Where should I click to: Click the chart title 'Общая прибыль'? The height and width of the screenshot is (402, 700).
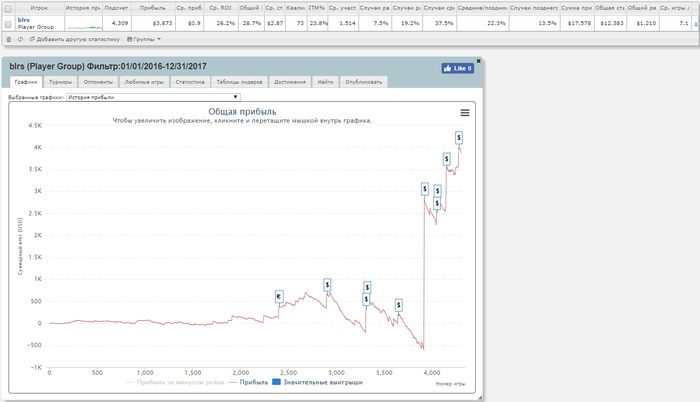tap(242, 112)
